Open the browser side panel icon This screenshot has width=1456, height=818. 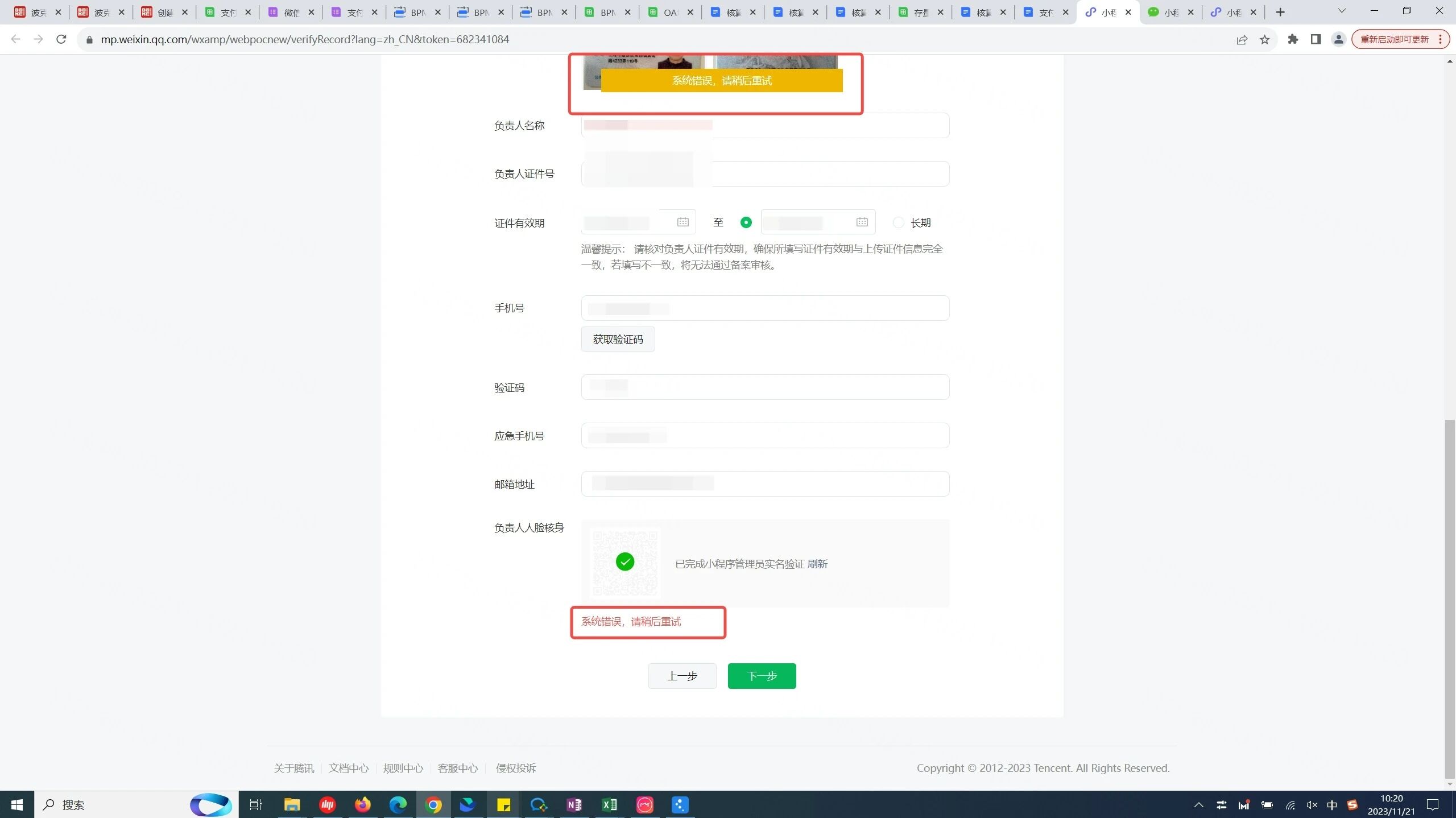click(1316, 39)
